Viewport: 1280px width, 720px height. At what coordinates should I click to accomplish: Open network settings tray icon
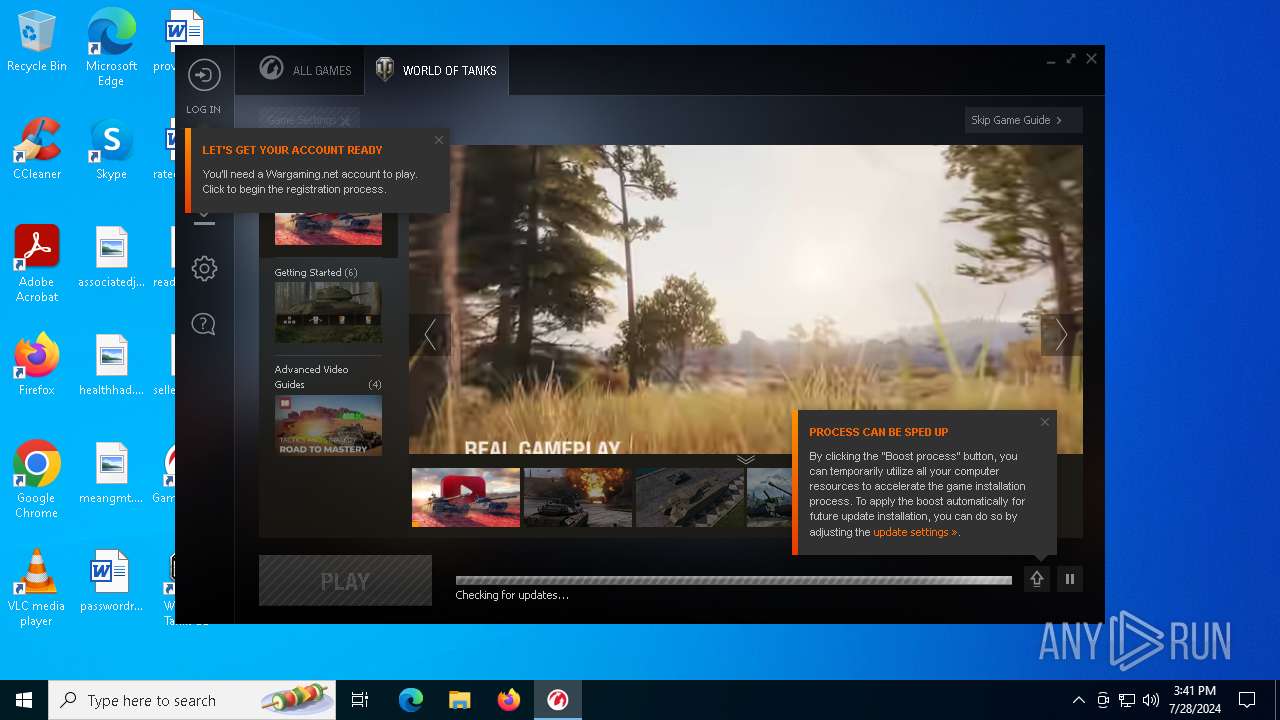1127,700
